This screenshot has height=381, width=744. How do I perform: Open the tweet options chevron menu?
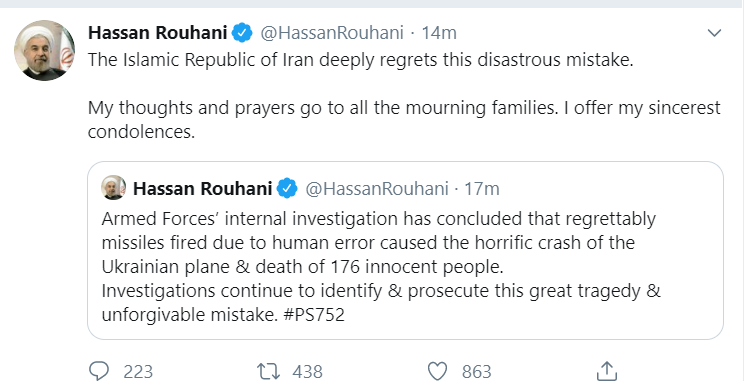click(714, 33)
